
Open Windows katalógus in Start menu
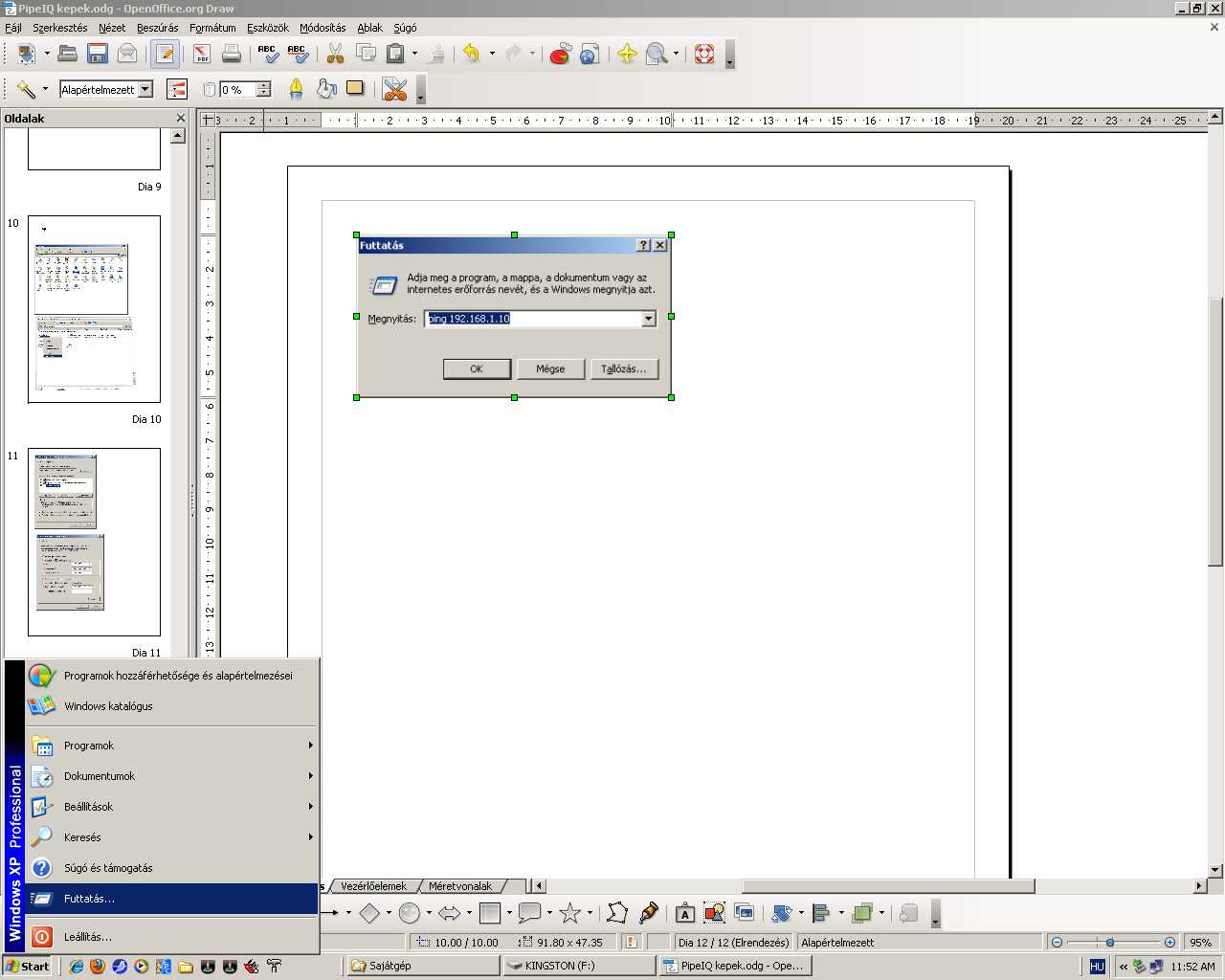[x=172, y=706]
